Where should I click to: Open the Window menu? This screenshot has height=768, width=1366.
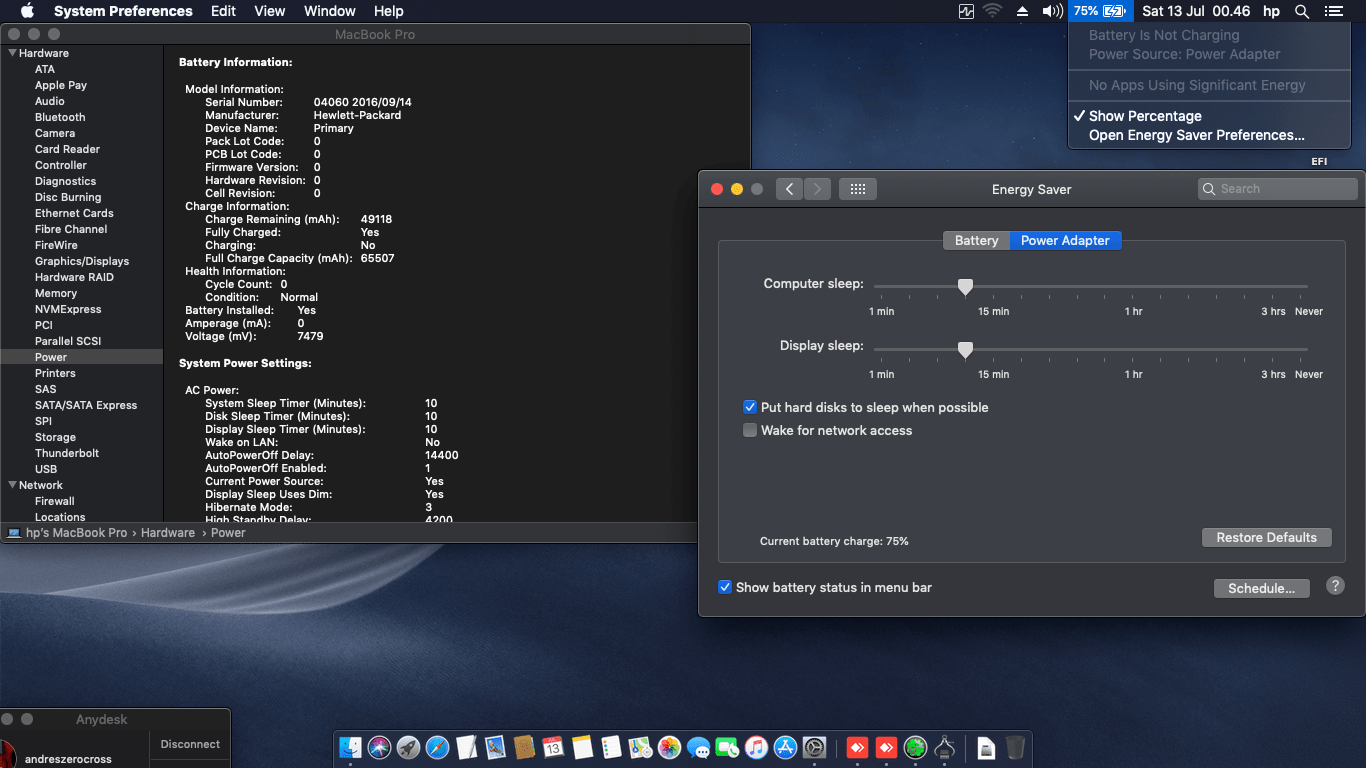coord(329,11)
